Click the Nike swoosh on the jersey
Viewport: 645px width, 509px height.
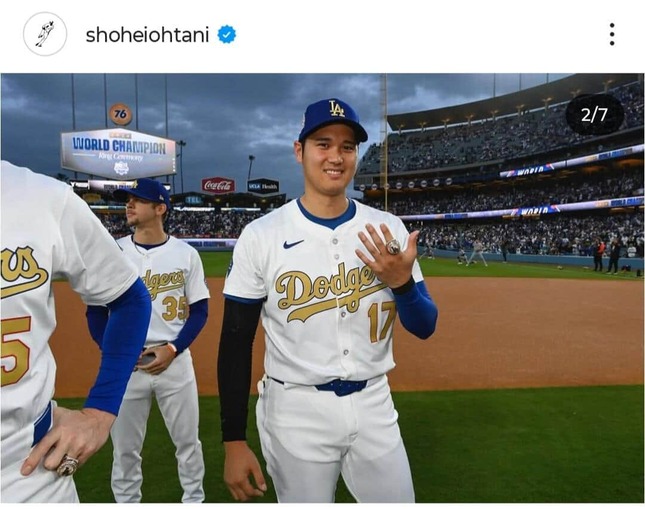tap(293, 244)
